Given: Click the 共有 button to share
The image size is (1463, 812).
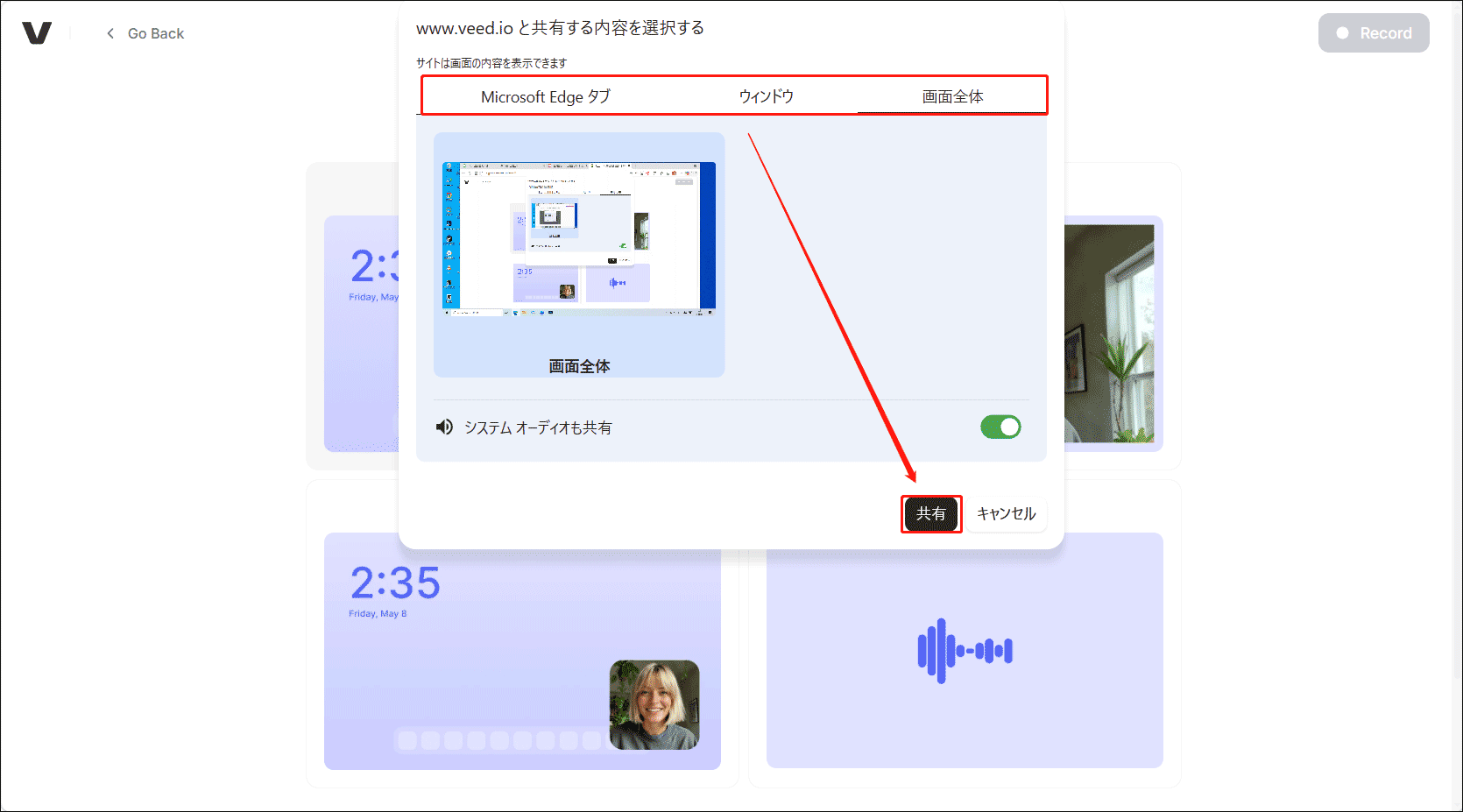Looking at the screenshot, I should (930, 514).
